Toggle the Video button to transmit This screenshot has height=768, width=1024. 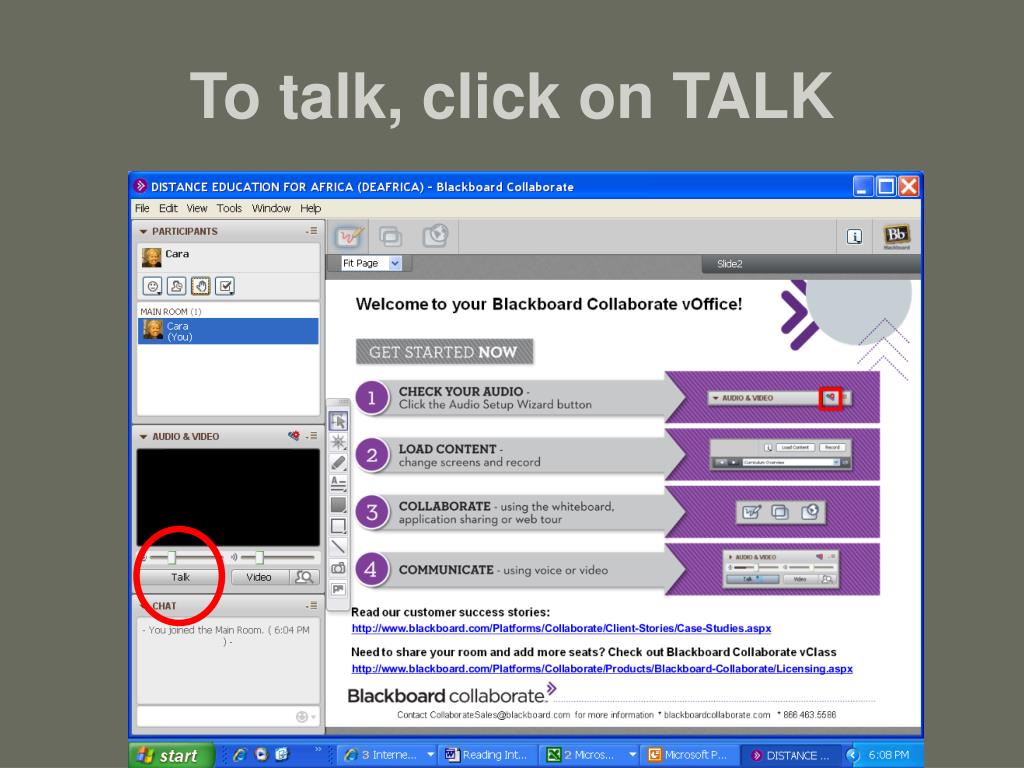(259, 577)
